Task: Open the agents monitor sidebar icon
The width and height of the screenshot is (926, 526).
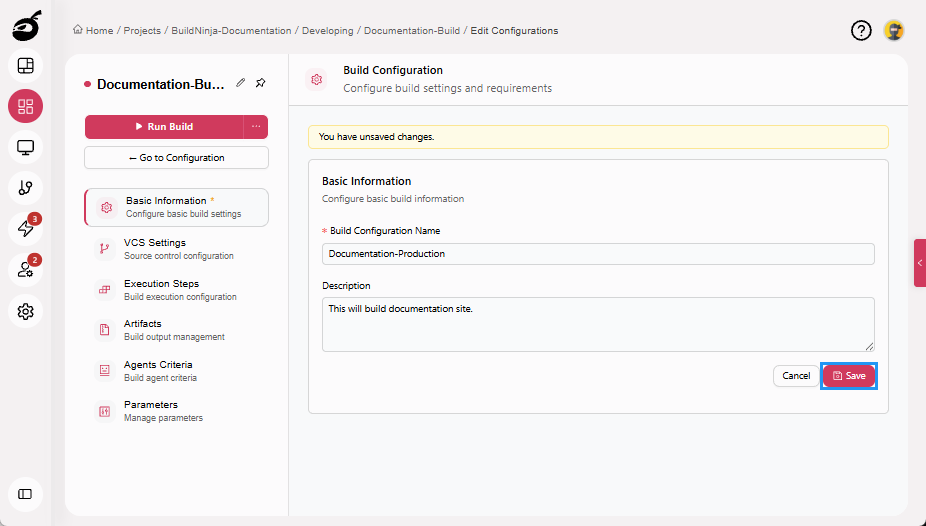Action: coord(25,147)
